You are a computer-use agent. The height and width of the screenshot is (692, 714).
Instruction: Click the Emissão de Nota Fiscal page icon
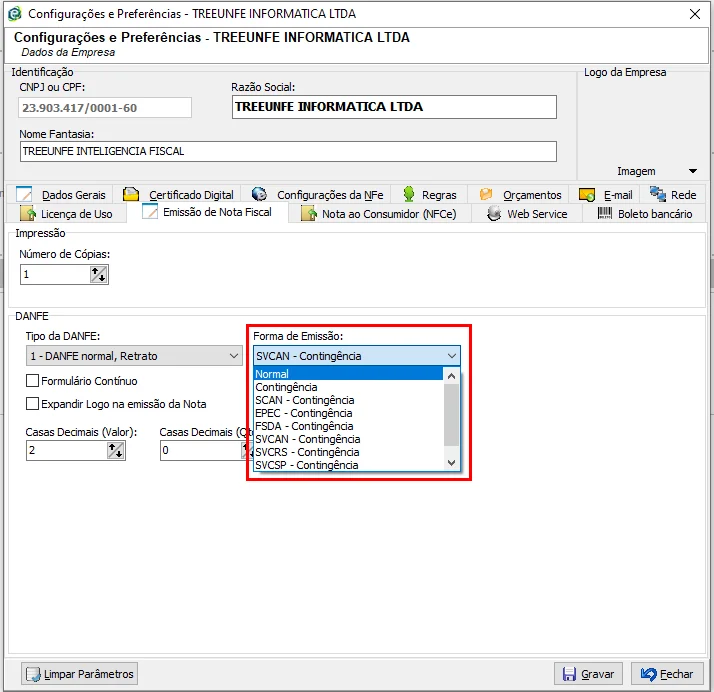click(x=150, y=212)
